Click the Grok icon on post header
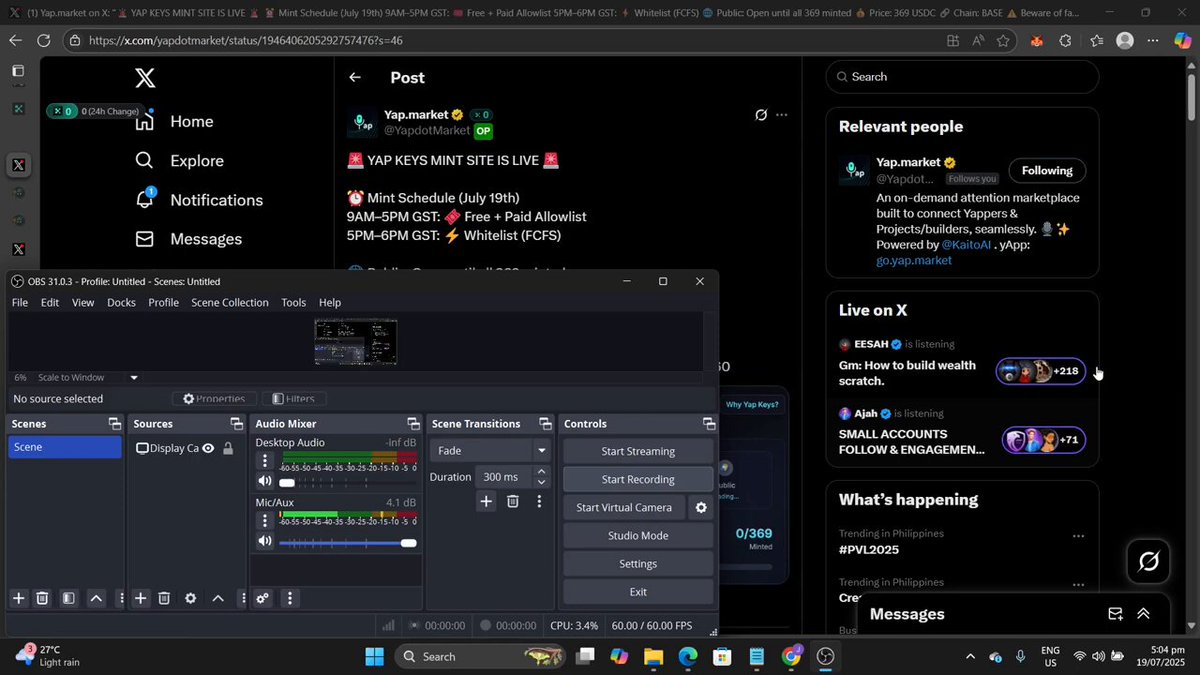1200x675 pixels. [x=761, y=115]
